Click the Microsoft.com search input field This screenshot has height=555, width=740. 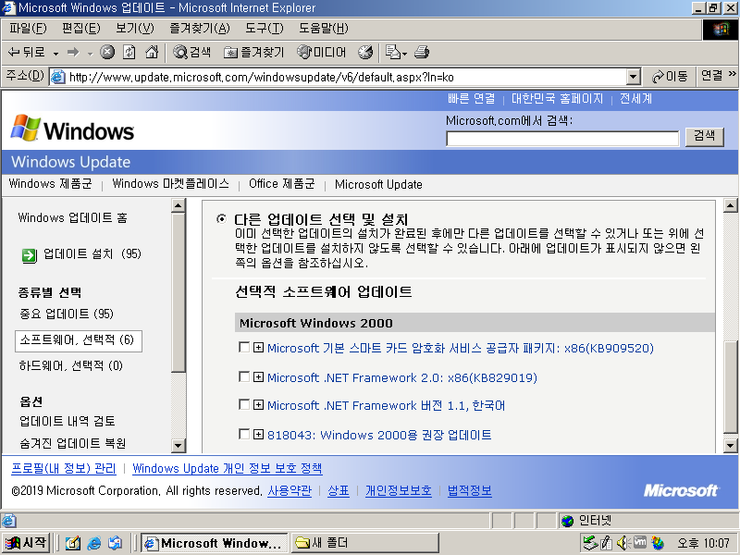tap(563, 138)
